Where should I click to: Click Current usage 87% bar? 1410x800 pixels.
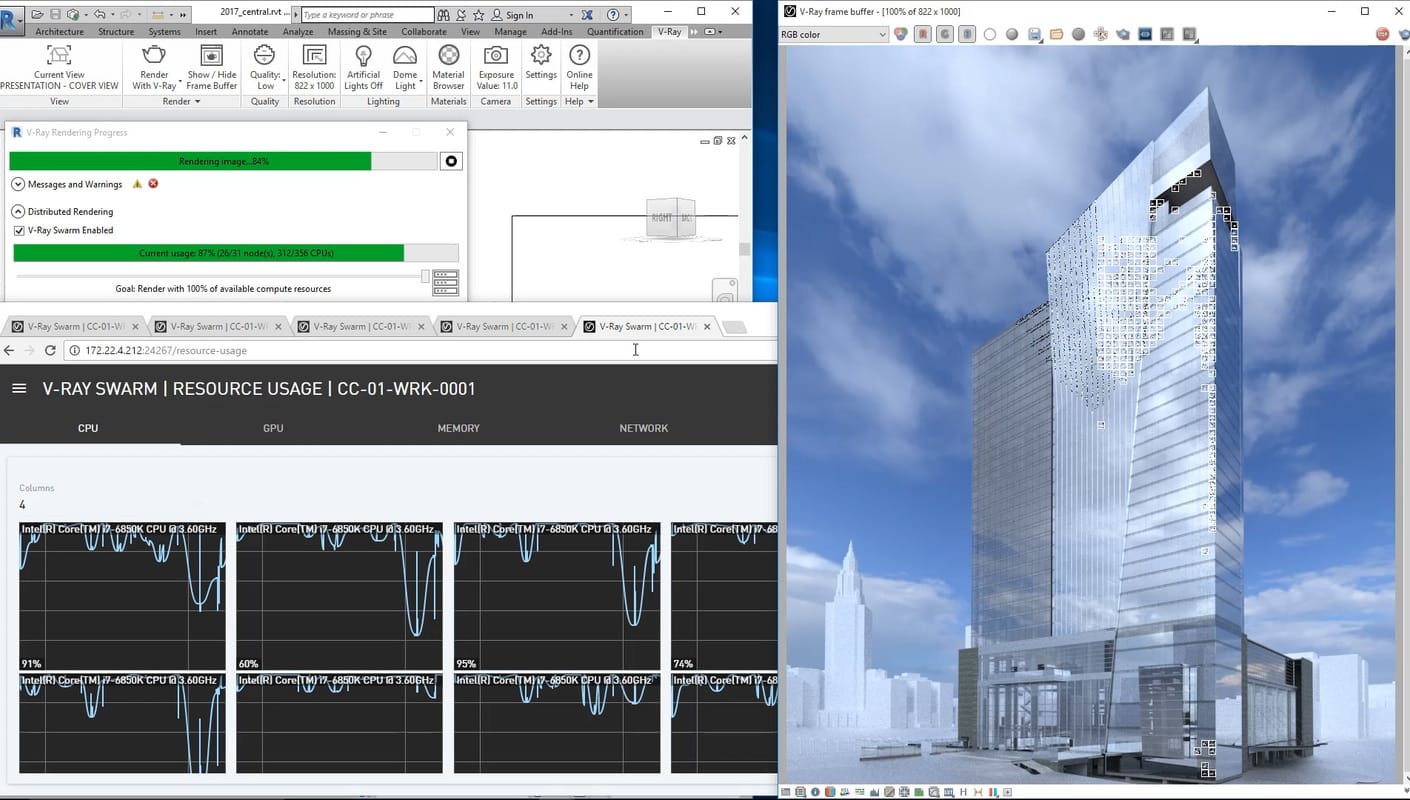coord(236,253)
